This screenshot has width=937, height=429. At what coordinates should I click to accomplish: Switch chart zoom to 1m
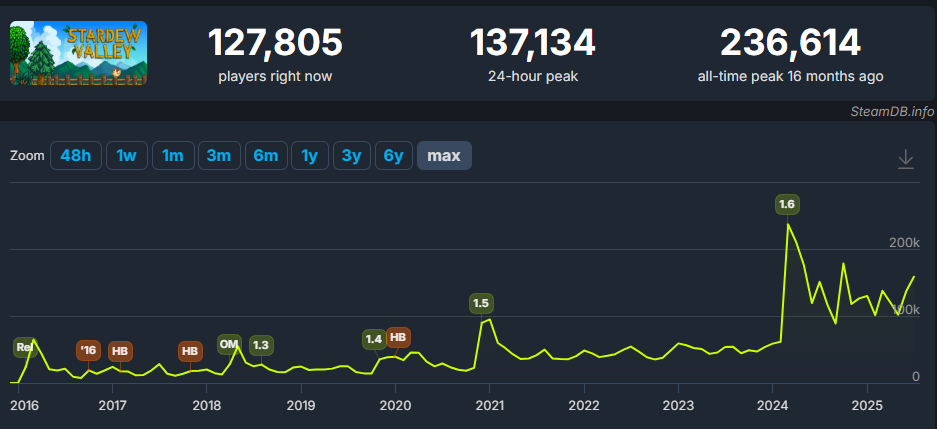pos(173,156)
